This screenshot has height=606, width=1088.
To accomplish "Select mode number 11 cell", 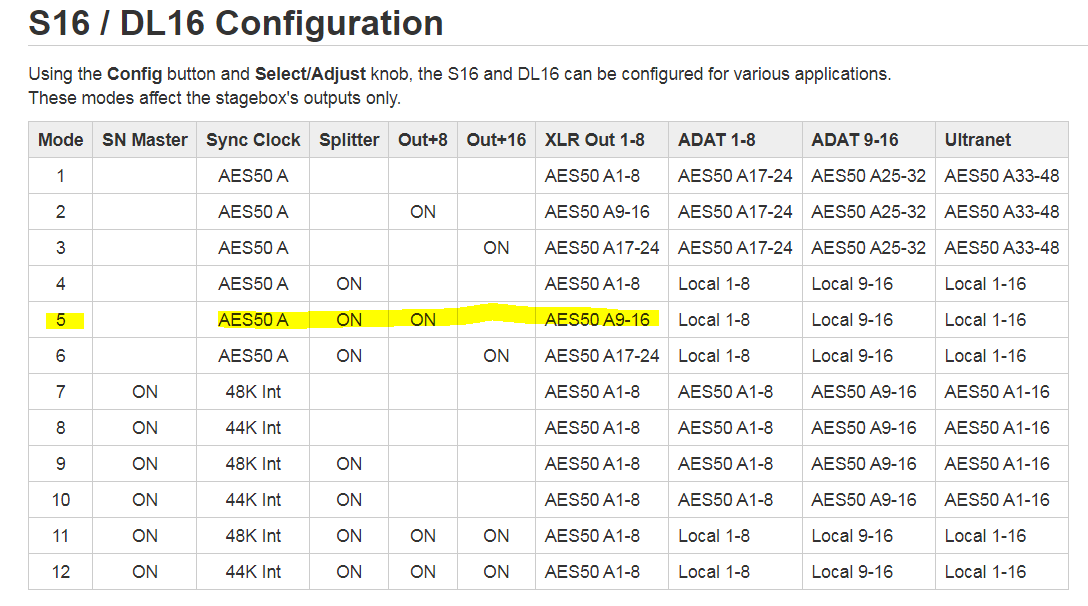I will click(x=60, y=536).
